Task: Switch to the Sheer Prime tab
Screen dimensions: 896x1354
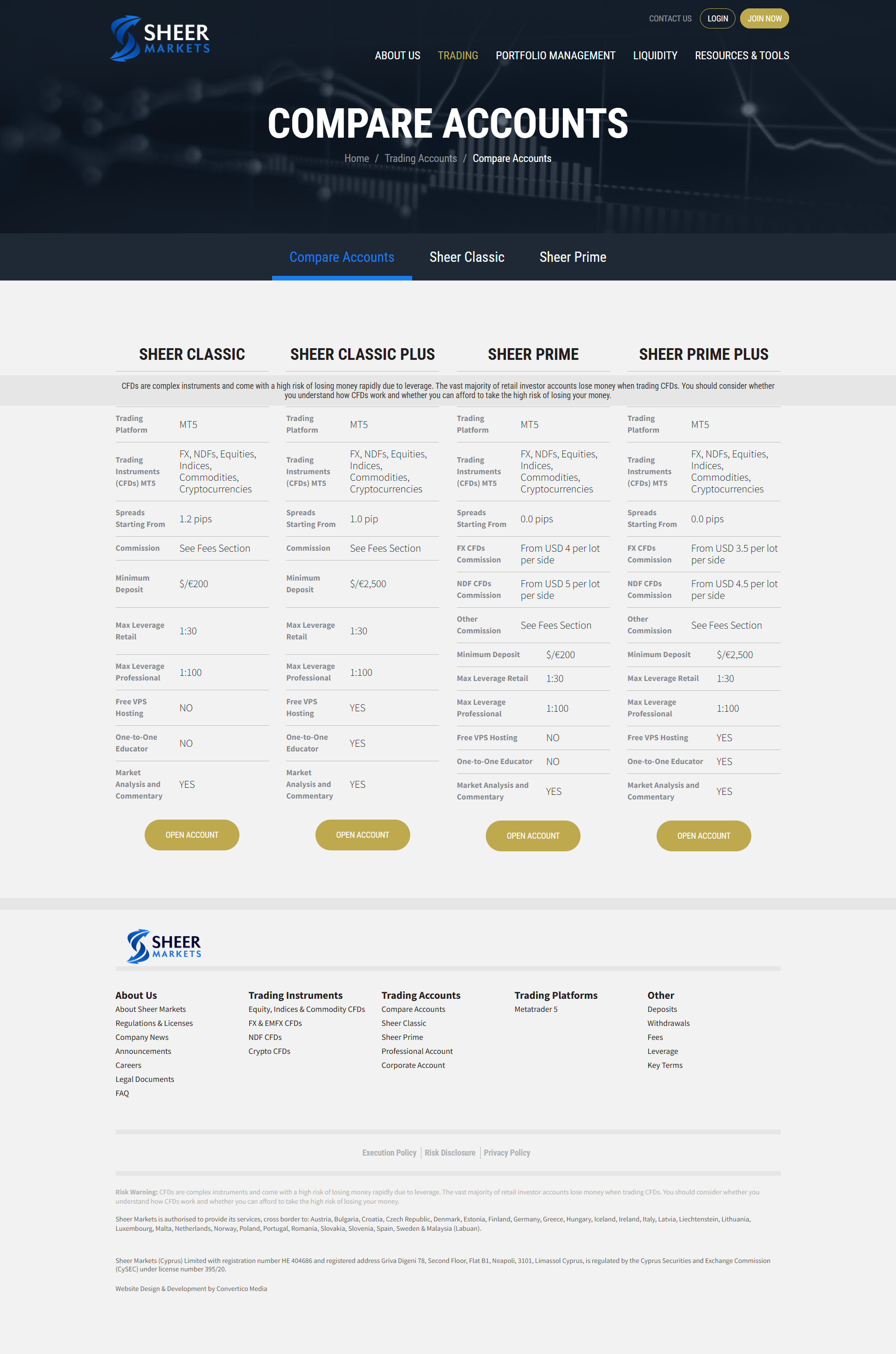Action: (573, 257)
